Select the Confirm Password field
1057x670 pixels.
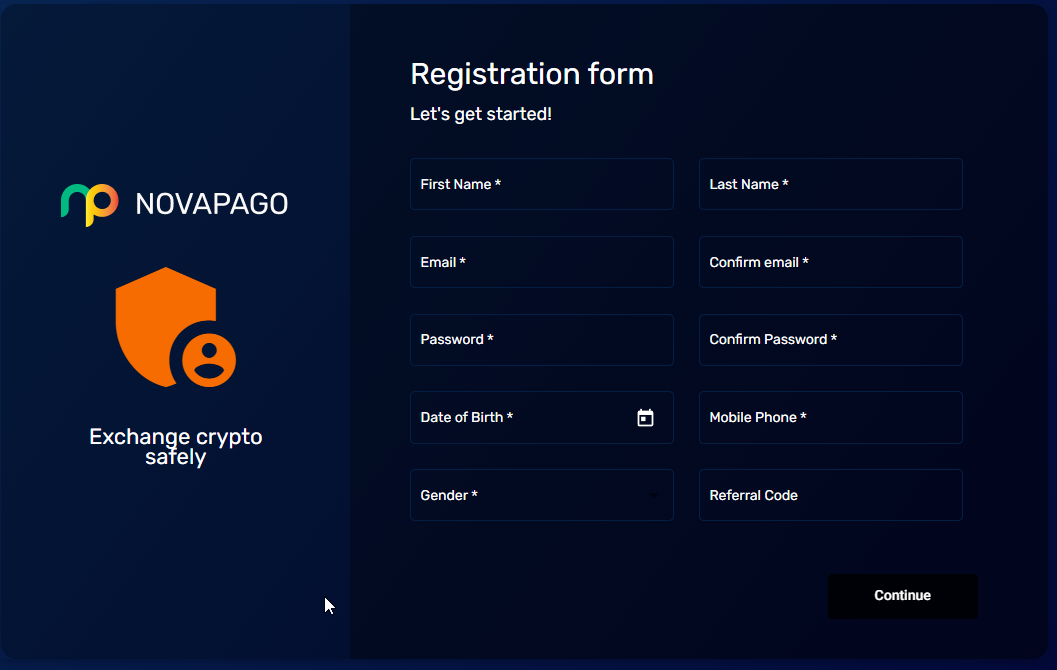click(x=830, y=340)
